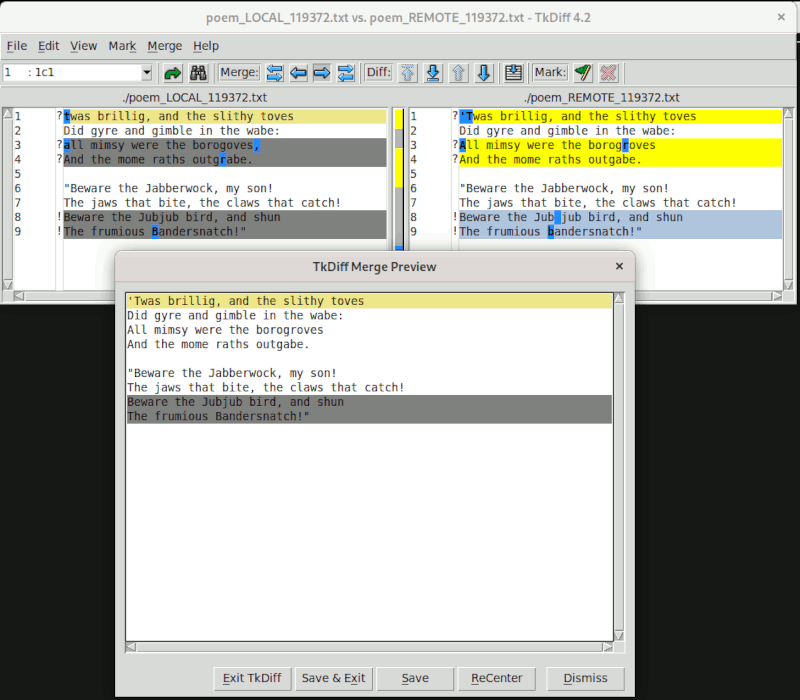Screen dimensions: 800x700
Task: Click left pane line 'The frumious Bandersnatch!'
Action: tap(224, 232)
